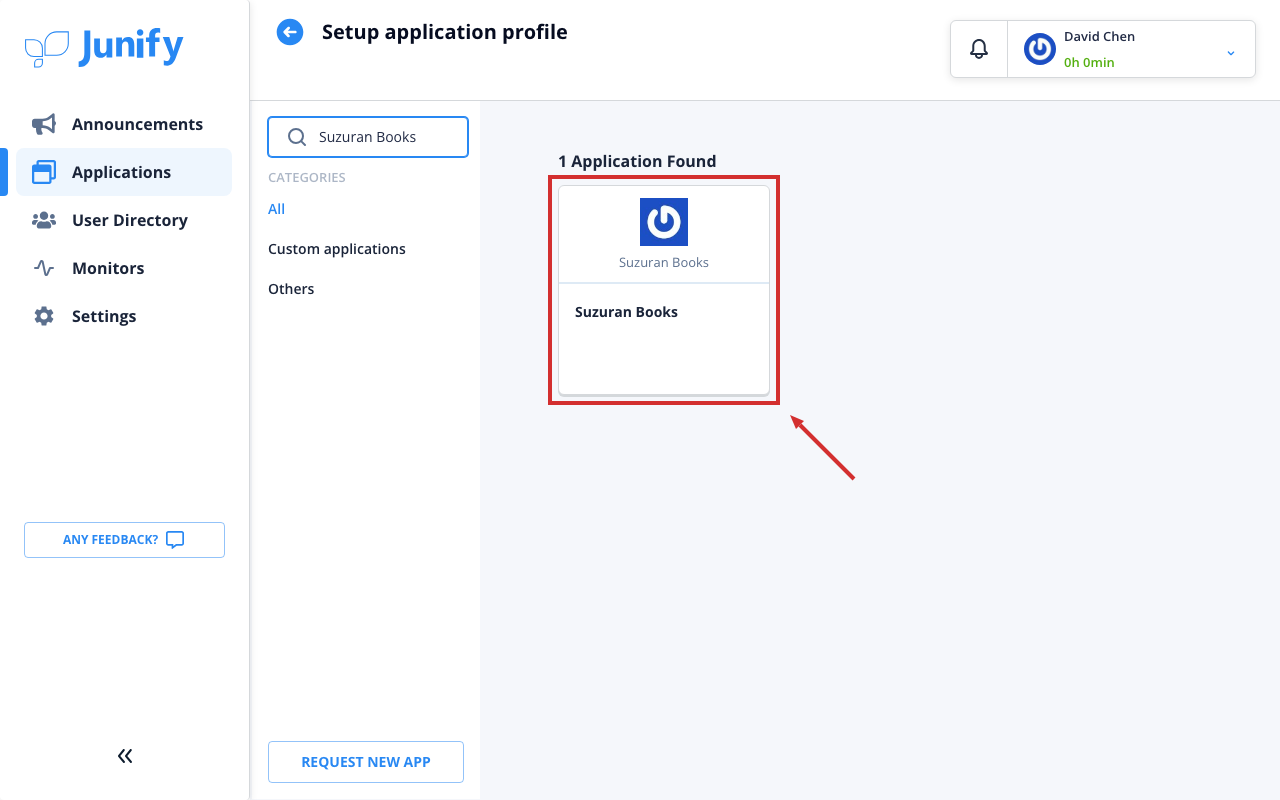Click the '0h 0min' time label
The height and width of the screenshot is (800, 1280).
point(1089,62)
